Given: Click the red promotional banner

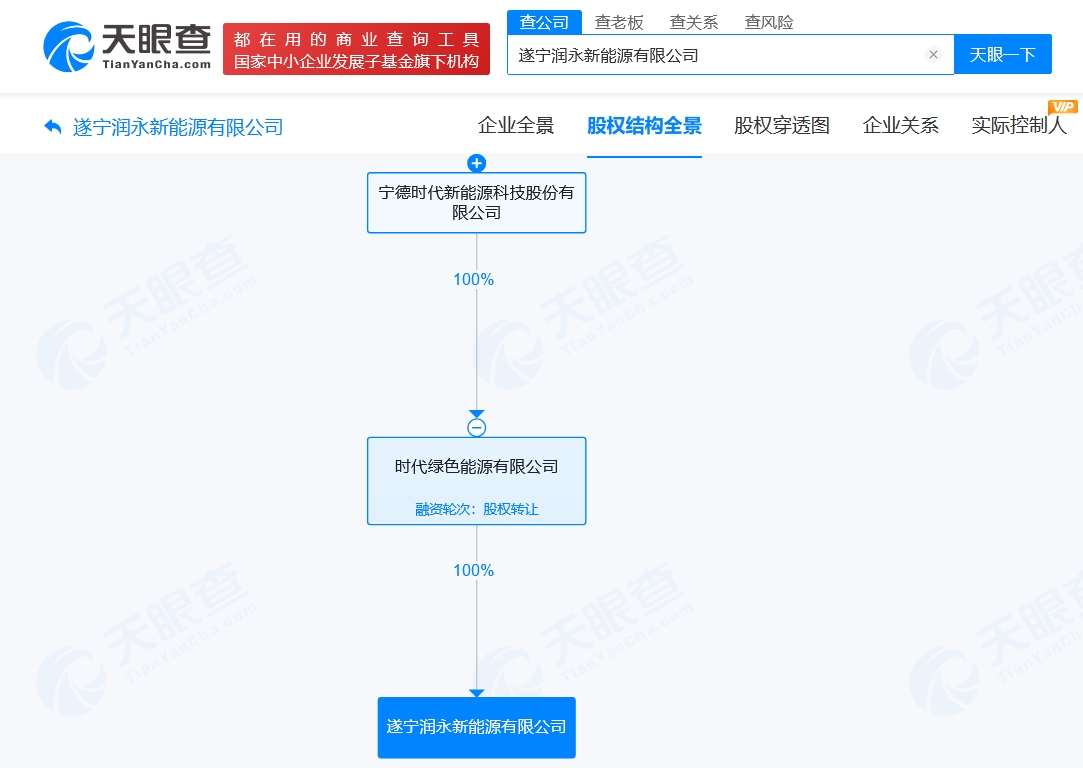Looking at the screenshot, I should [356, 49].
